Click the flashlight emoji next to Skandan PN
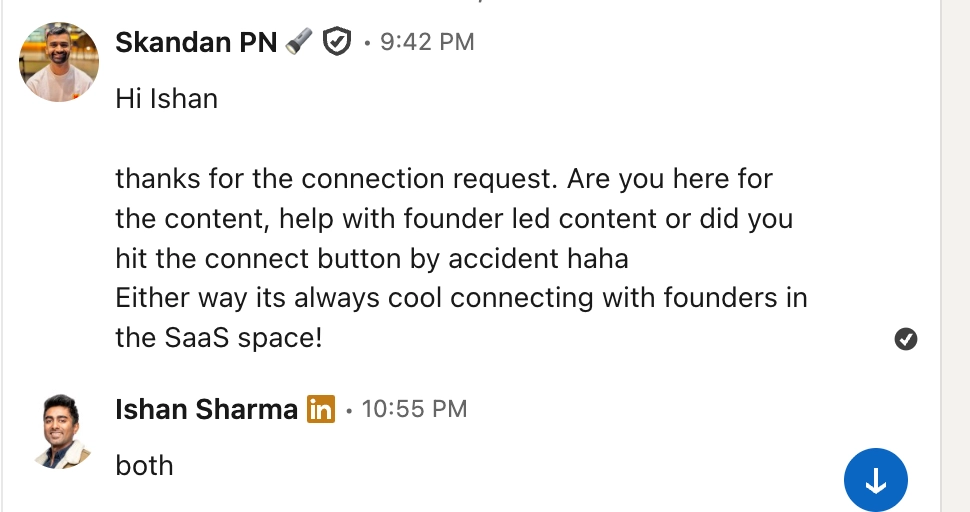Screen dimensions: 970x512 point(299,42)
